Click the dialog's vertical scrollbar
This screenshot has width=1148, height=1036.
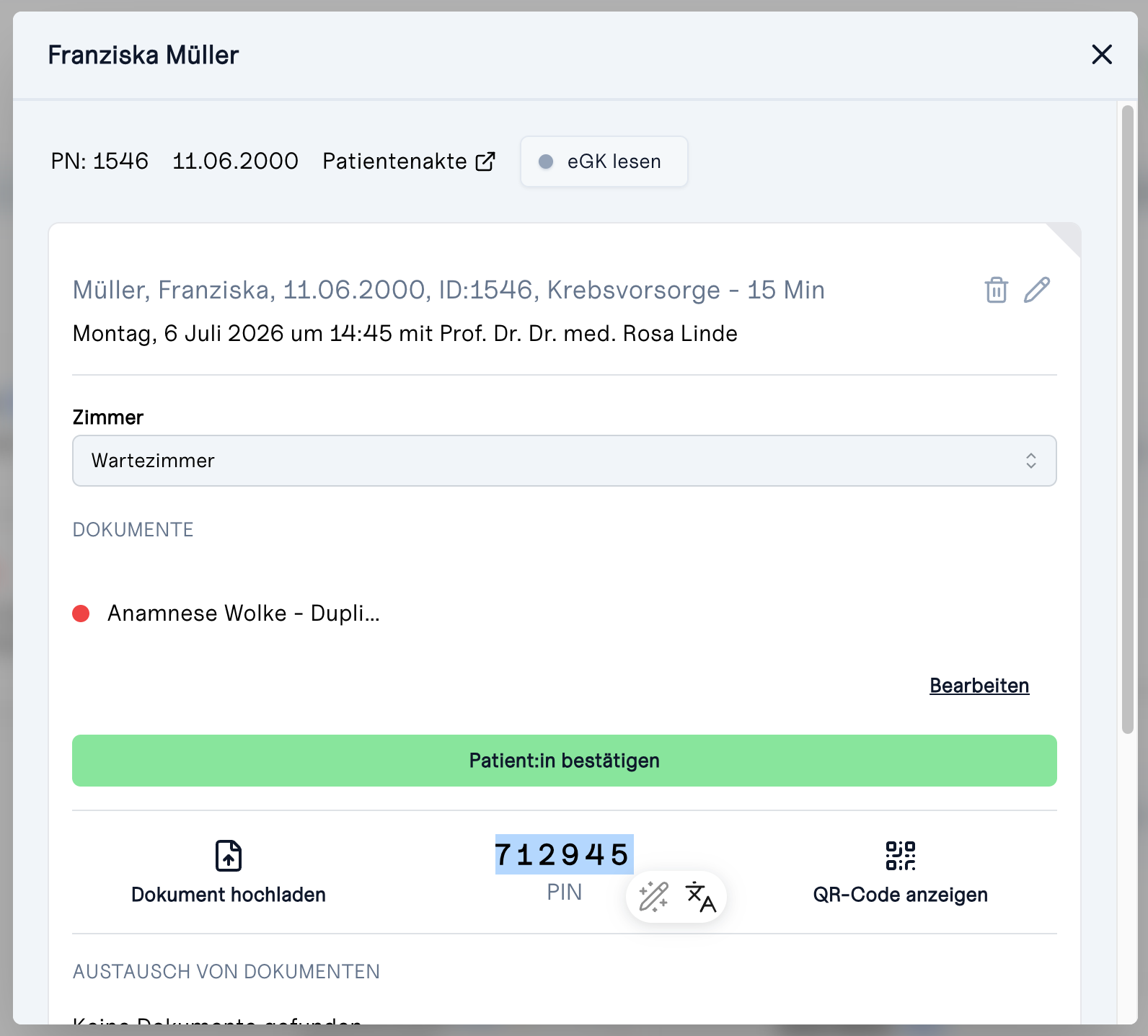[1128, 420]
